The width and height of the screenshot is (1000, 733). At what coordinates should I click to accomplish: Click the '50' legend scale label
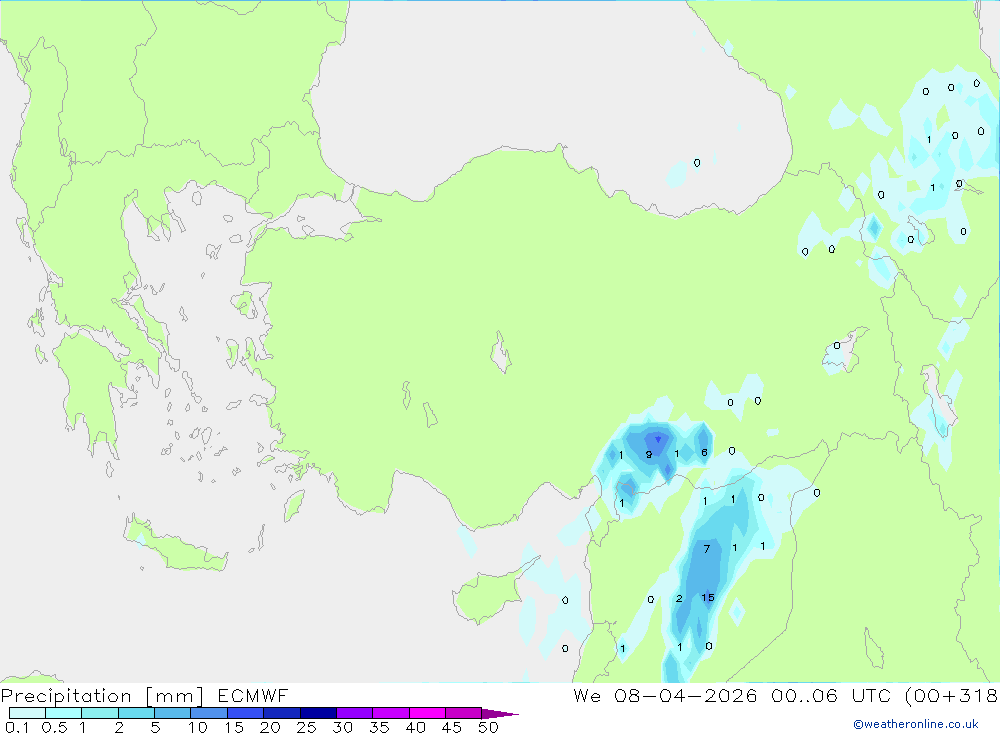click(x=488, y=727)
